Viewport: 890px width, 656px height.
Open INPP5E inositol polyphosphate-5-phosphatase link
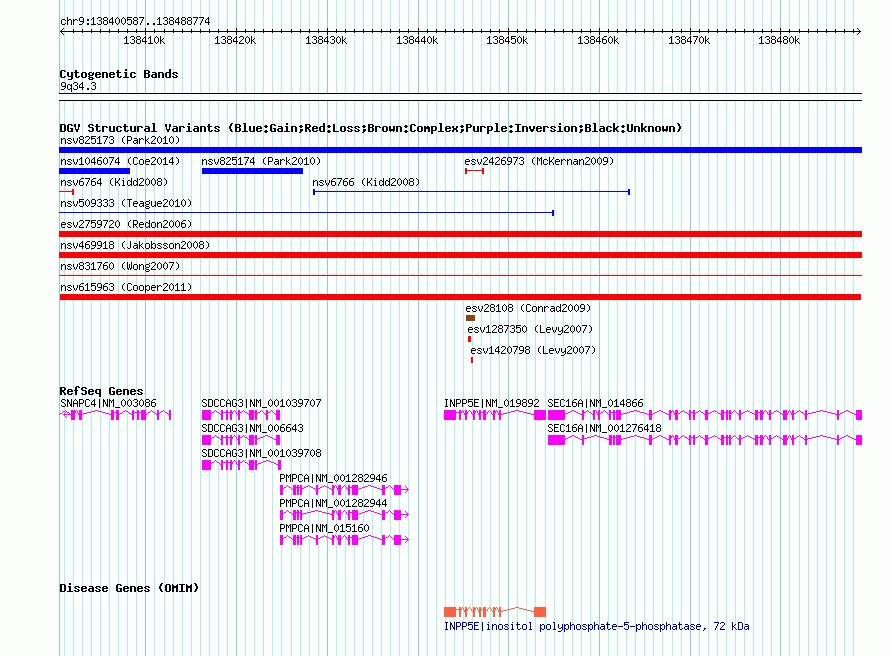(x=597, y=626)
